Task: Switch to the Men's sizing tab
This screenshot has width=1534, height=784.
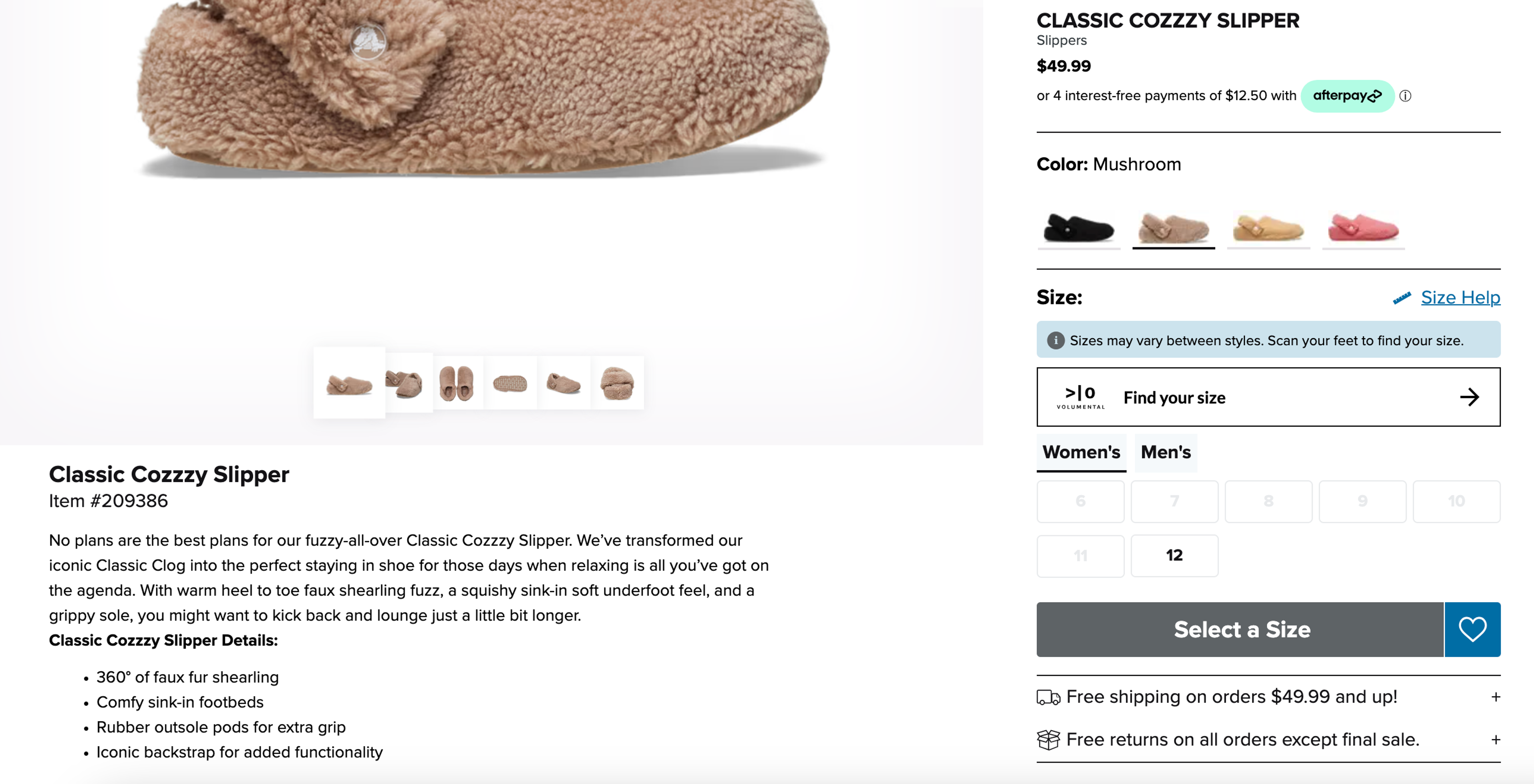Action: tap(1165, 453)
